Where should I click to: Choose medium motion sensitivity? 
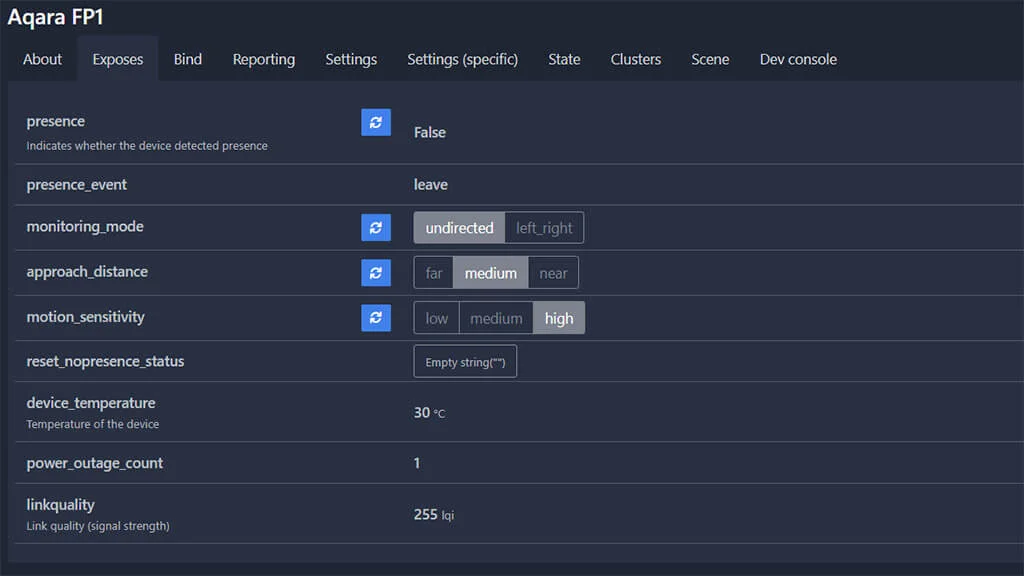(x=496, y=318)
